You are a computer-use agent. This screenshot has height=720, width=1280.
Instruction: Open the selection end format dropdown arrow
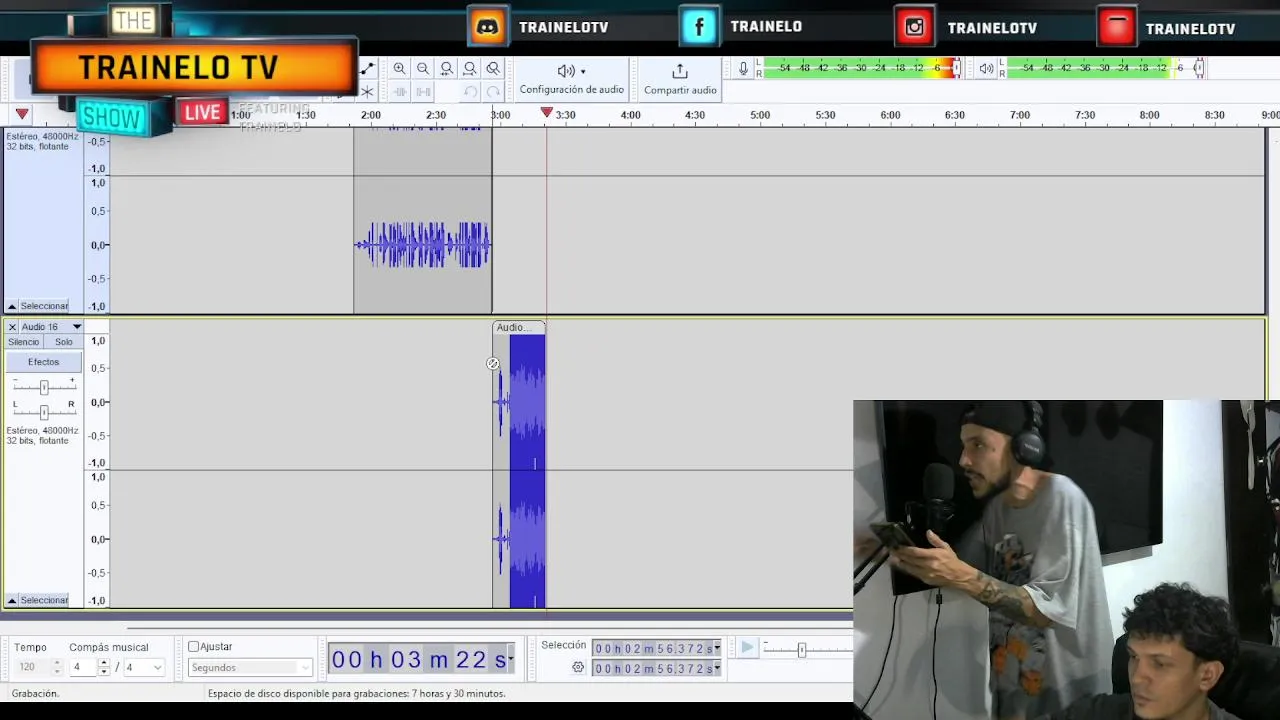(717, 668)
